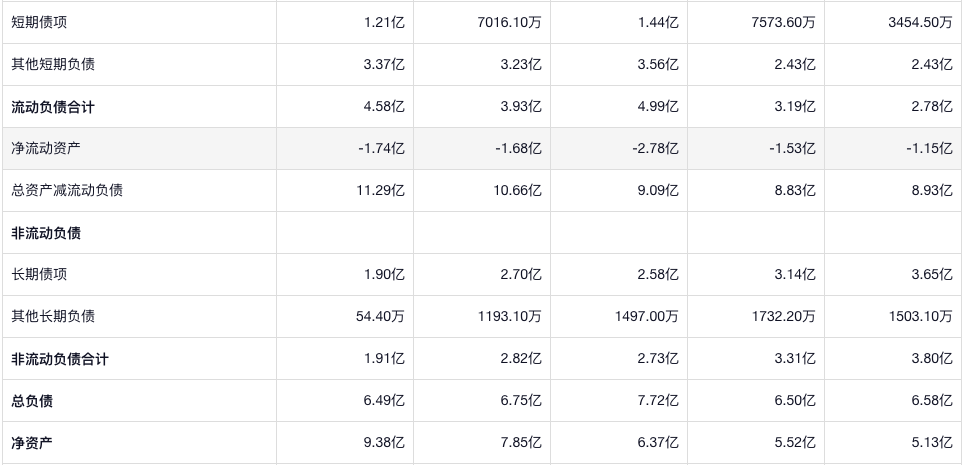965x465 pixels.
Task: Select the 非流动负债合计 row header
Action: (60, 358)
